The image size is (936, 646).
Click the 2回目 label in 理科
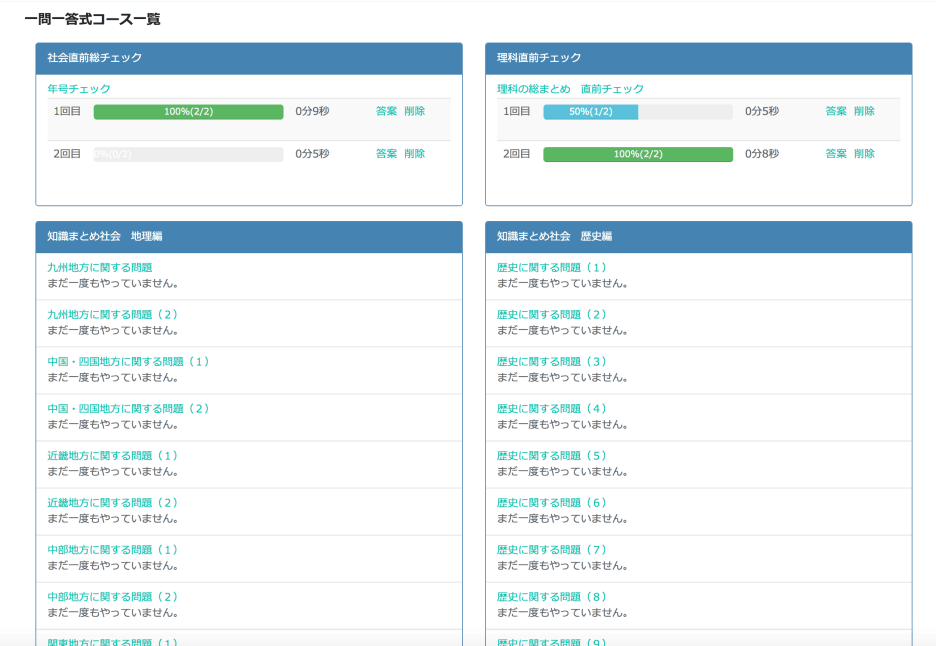[516, 153]
